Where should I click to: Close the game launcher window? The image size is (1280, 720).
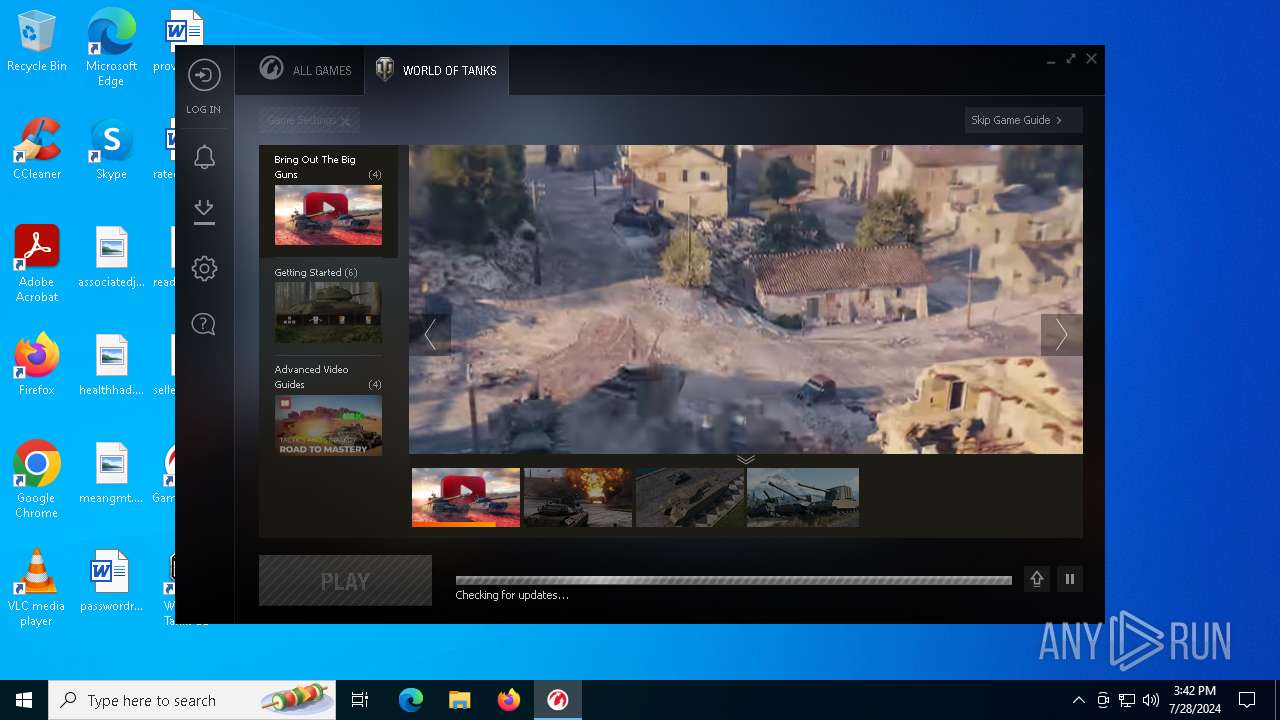pos(1092,59)
